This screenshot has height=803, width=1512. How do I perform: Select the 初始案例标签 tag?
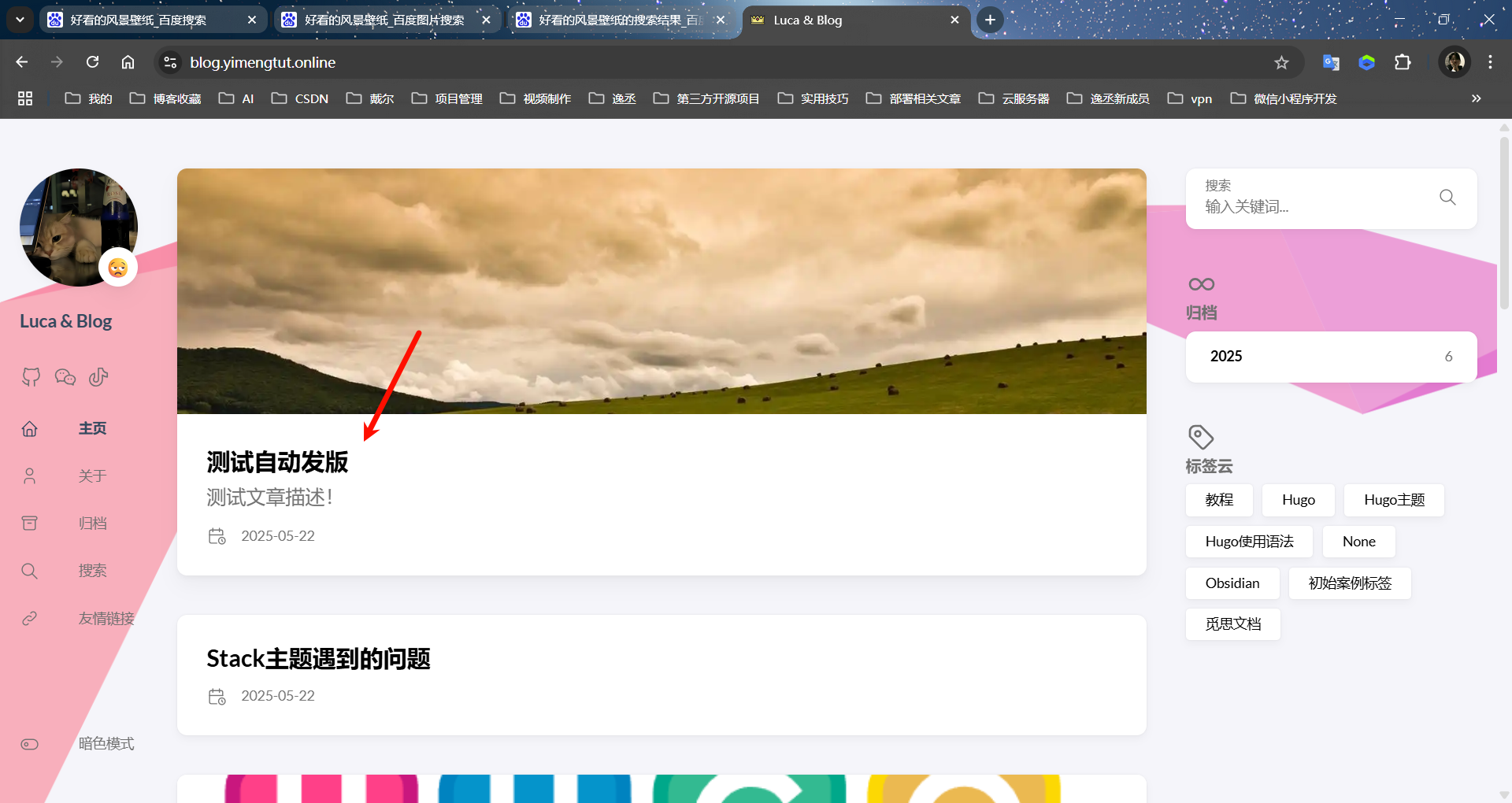1350,583
